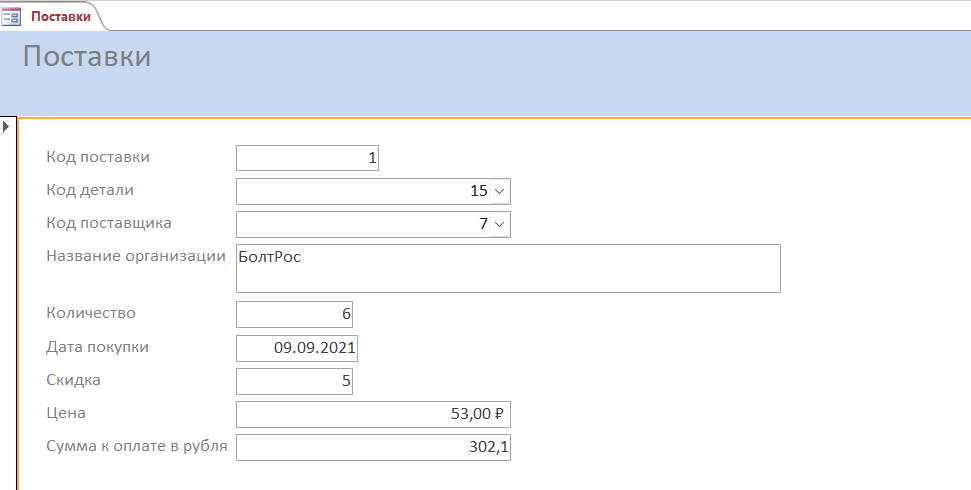Open the Код поставщика dropdown arrow
971x490 pixels.
coord(500,224)
